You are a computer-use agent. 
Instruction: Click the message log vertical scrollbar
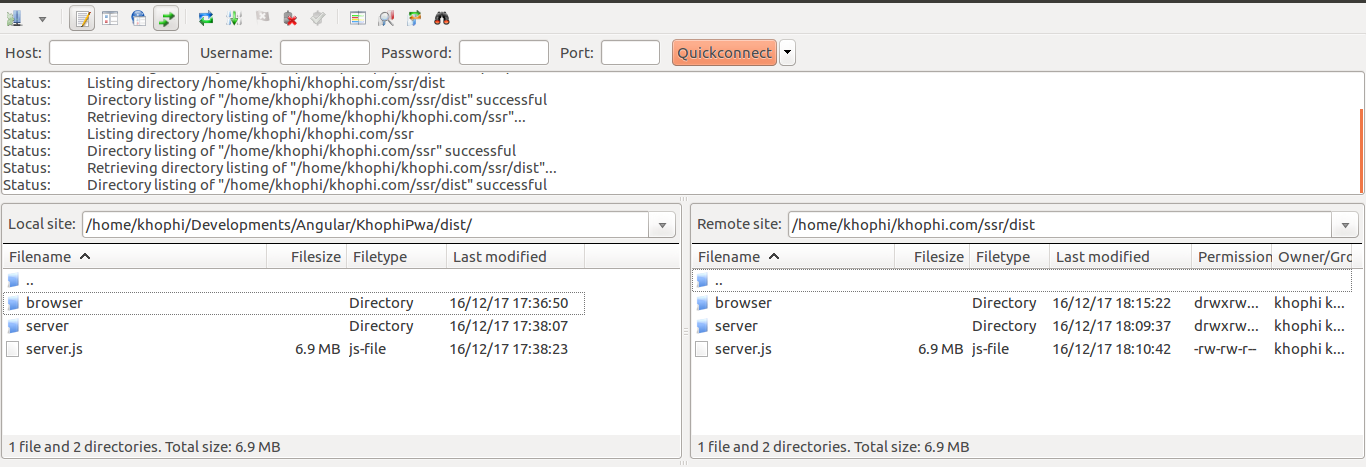tap(1361, 132)
